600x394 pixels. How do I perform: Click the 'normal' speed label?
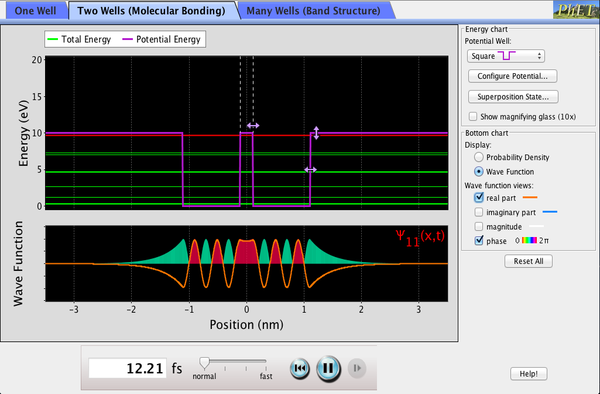[x=204, y=376]
